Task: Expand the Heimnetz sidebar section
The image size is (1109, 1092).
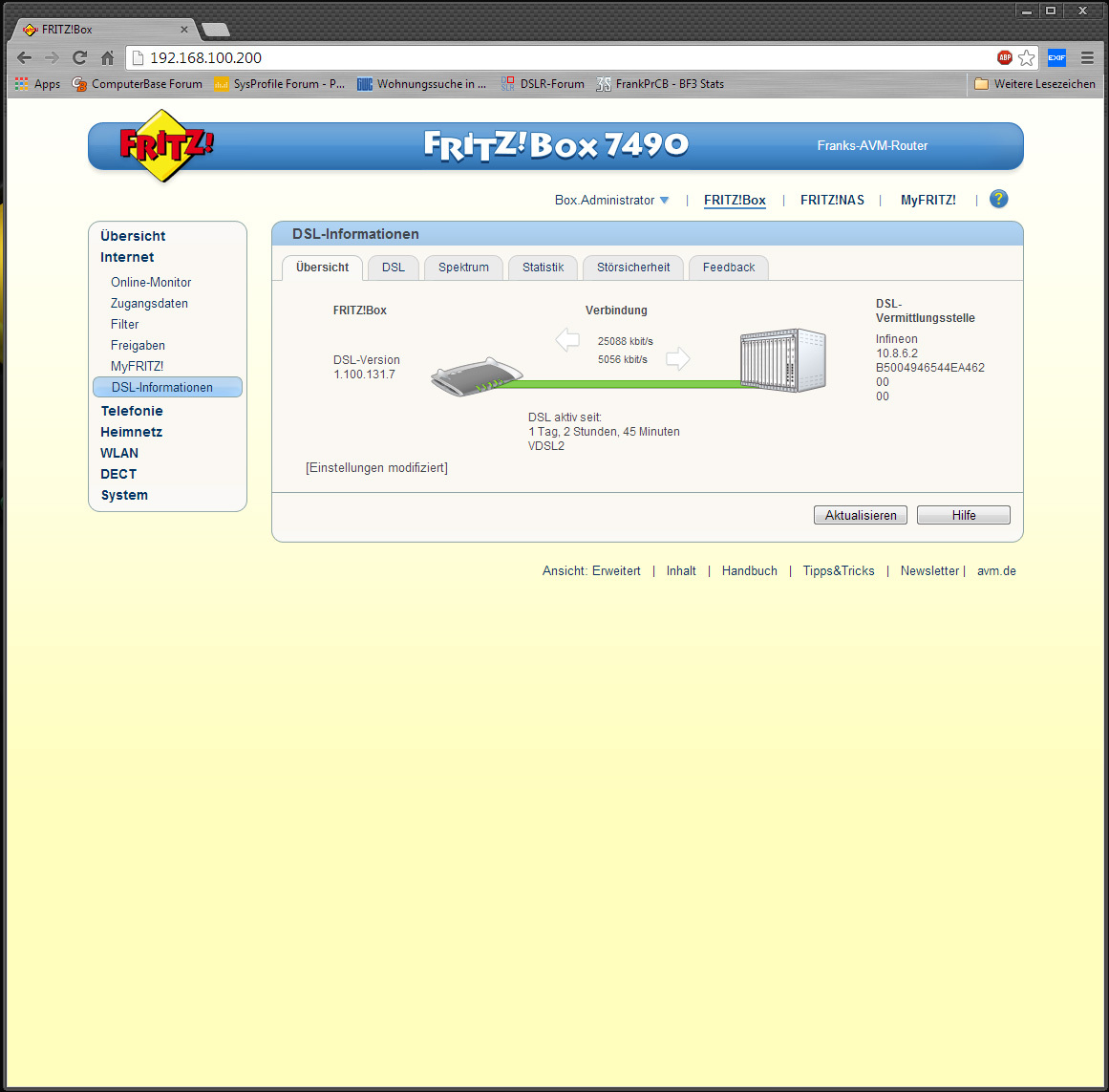Action: 131,432
